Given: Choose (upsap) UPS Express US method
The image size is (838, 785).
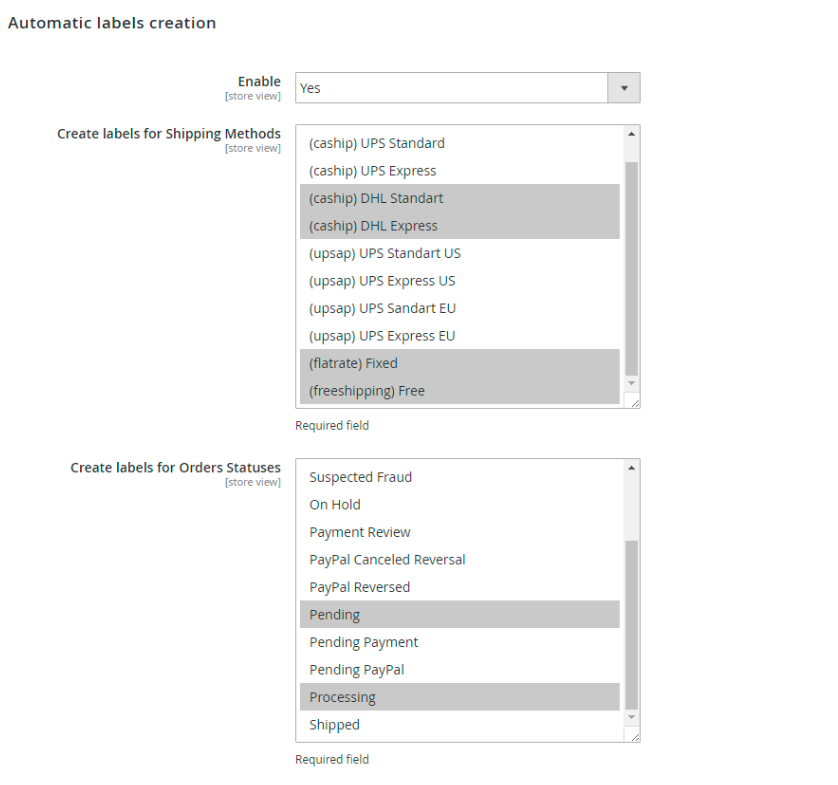Looking at the screenshot, I should pos(382,281).
